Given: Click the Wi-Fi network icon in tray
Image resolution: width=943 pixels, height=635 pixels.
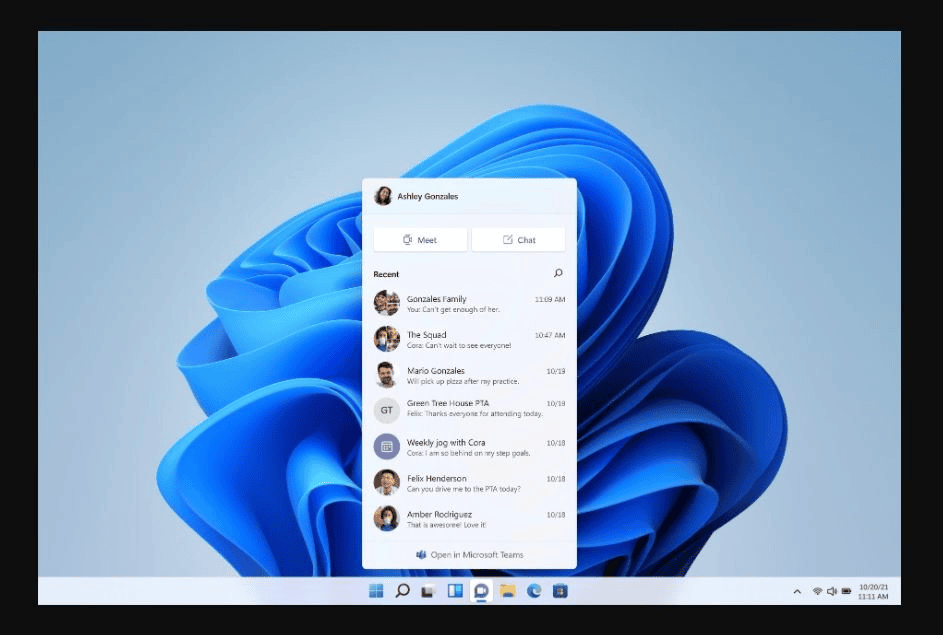Looking at the screenshot, I should click(x=817, y=592).
